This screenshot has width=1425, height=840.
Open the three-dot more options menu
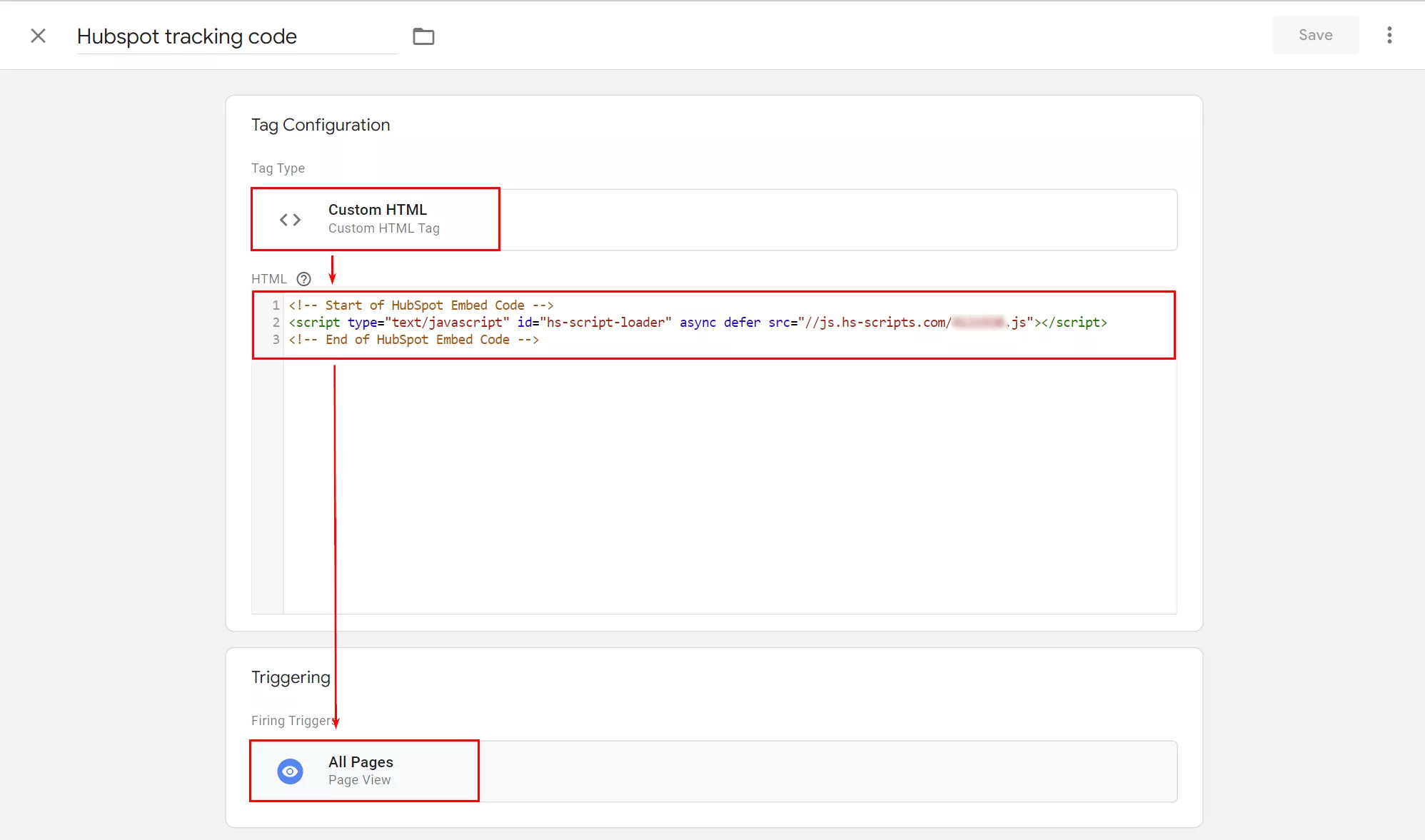1389,35
